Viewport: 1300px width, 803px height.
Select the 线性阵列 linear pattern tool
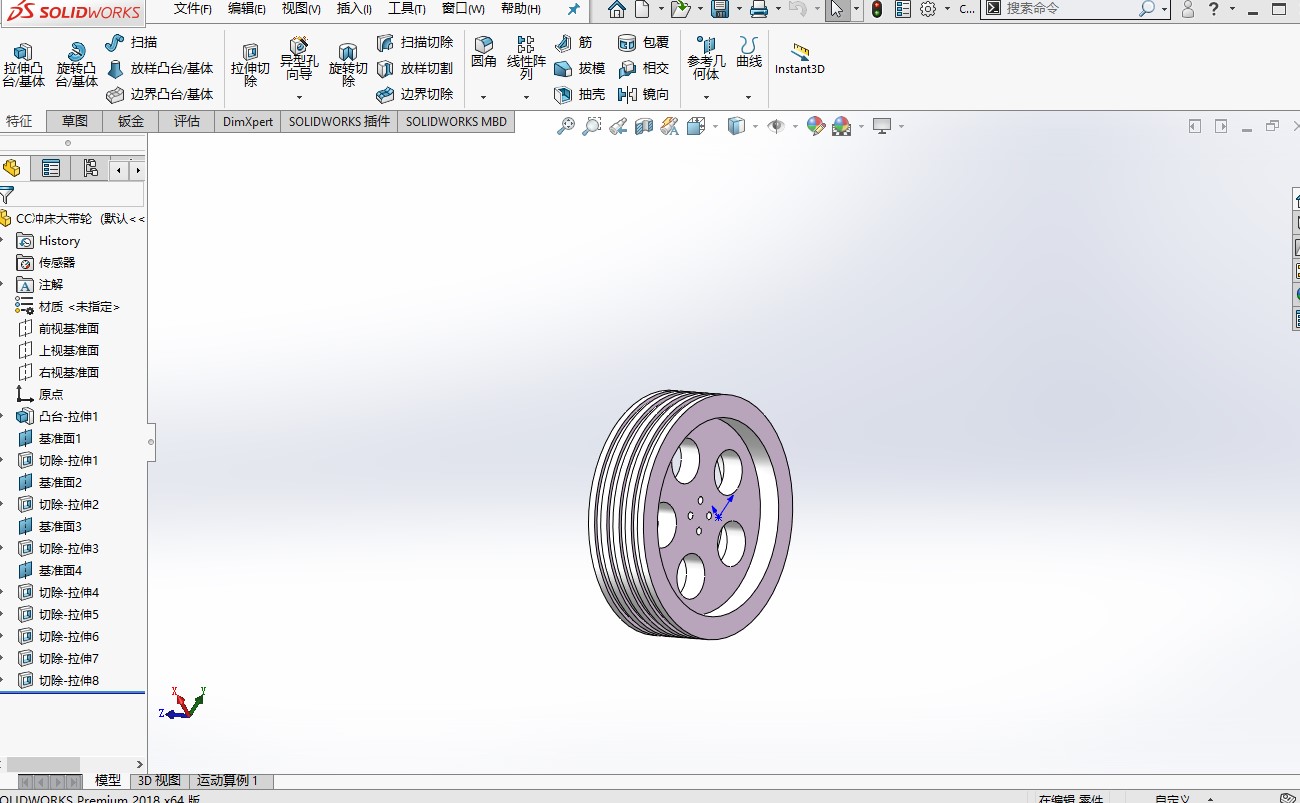pyautogui.click(x=526, y=59)
